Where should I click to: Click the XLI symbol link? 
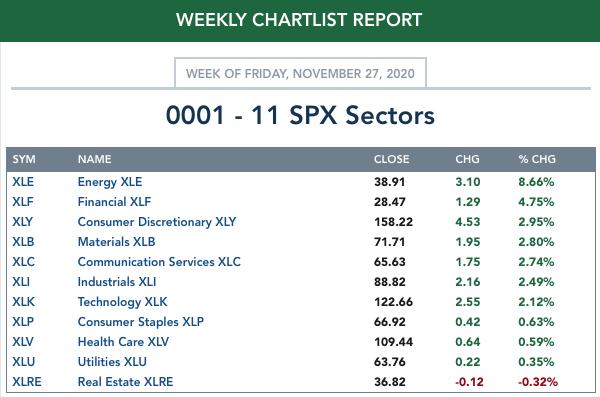click(x=21, y=282)
